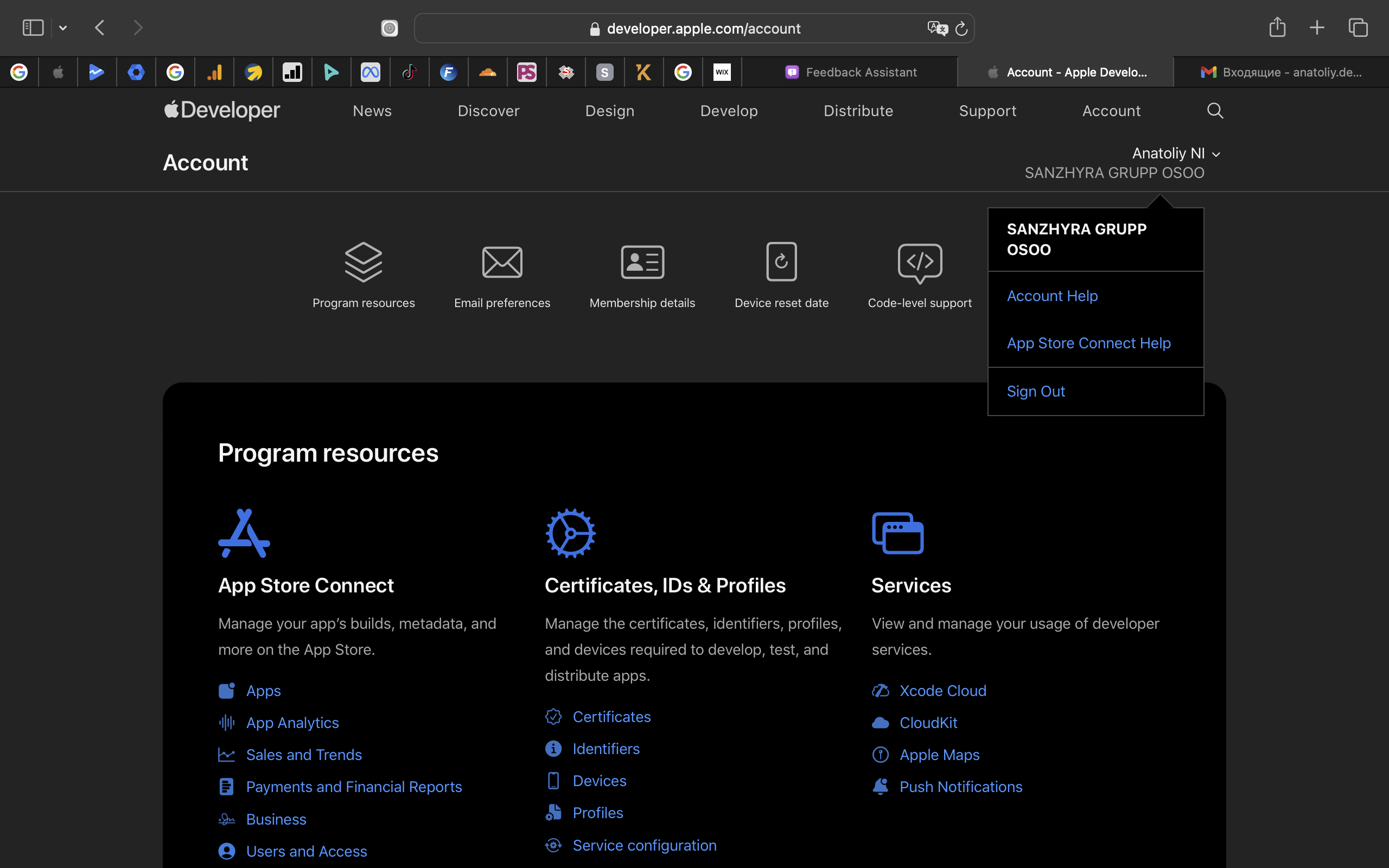Open Payments and Financial Reports link
The height and width of the screenshot is (868, 1389).
point(354,787)
